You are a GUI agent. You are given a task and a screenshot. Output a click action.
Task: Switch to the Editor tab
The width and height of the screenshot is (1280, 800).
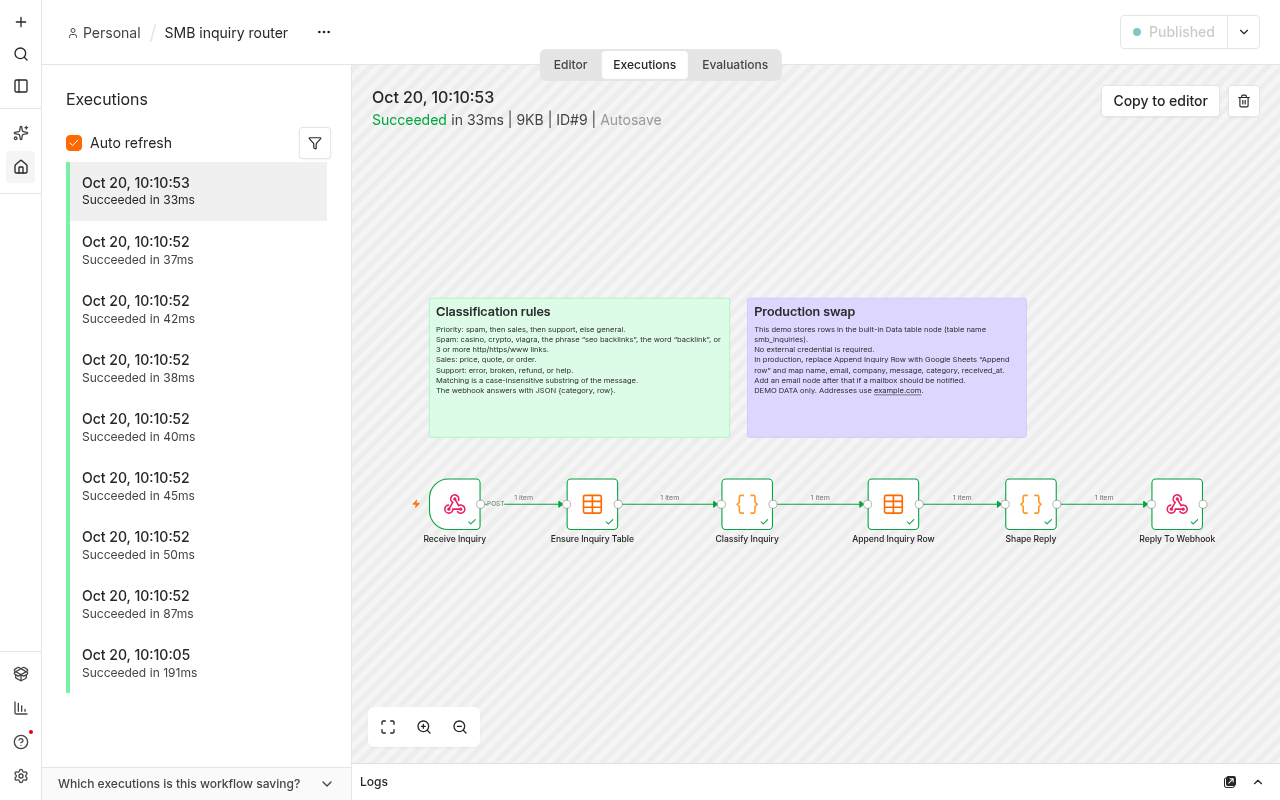570,65
